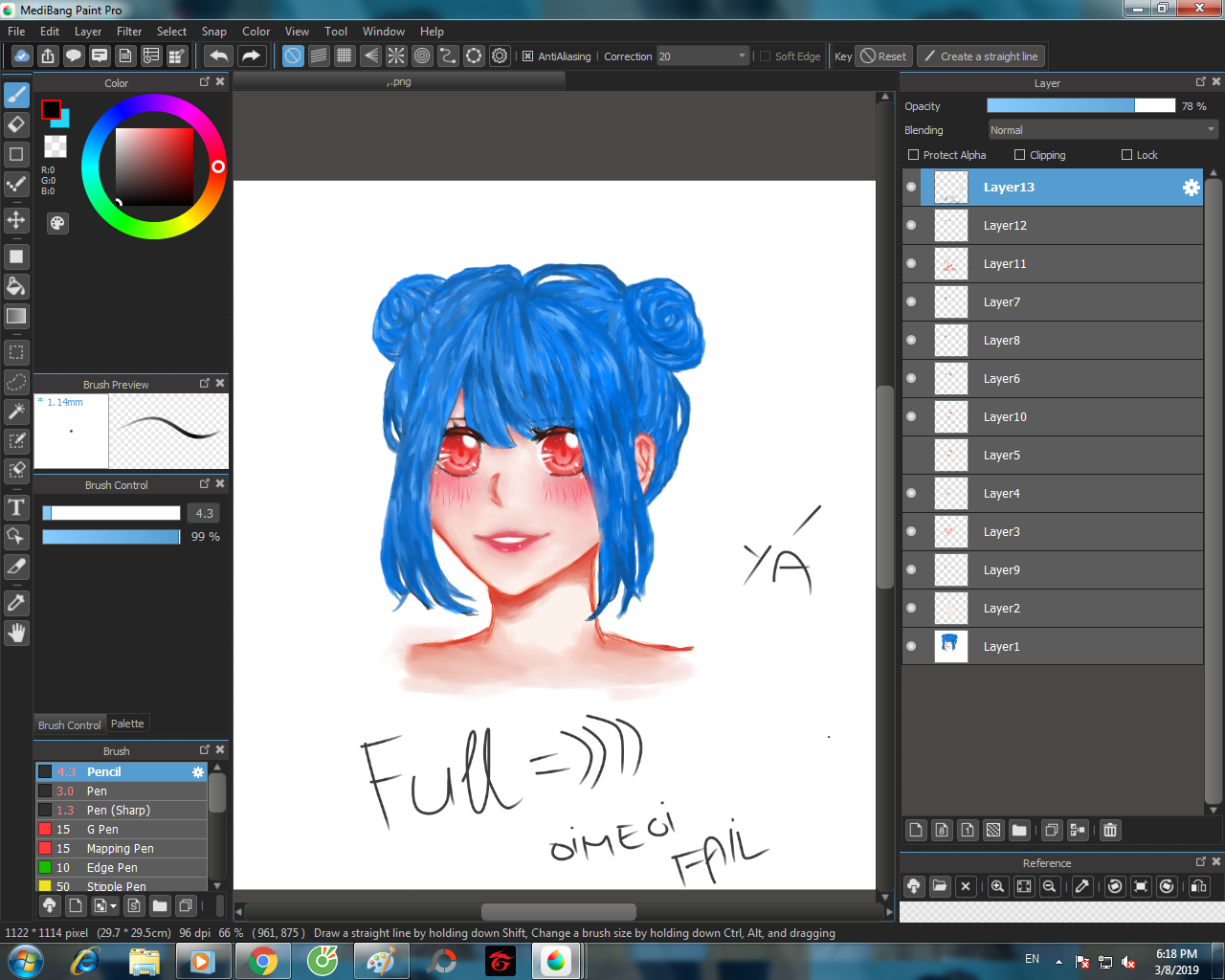
Task: Click the Undo arrow in toolbar
Action: click(x=218, y=56)
